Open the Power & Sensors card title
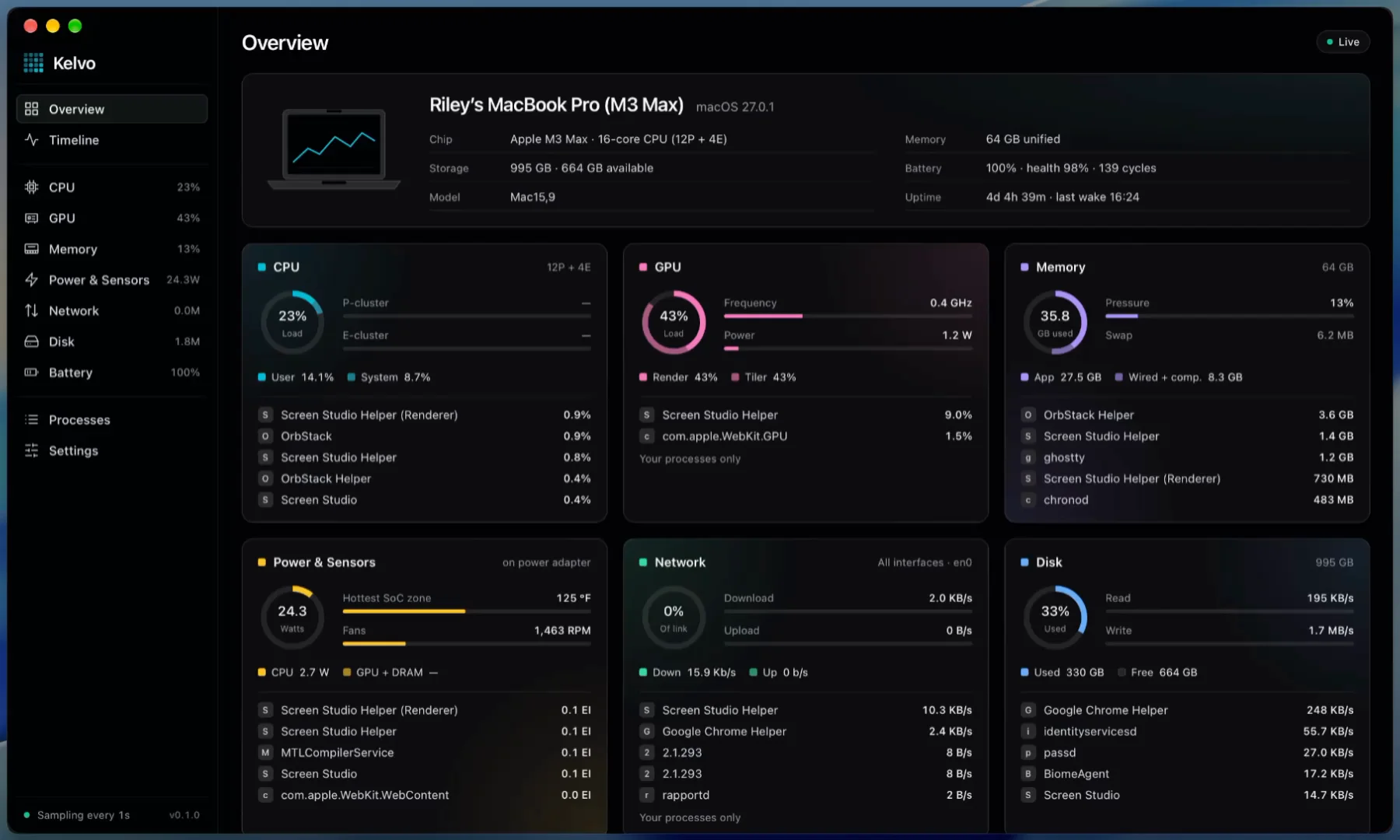Image resolution: width=1400 pixels, height=840 pixels. tap(324, 562)
